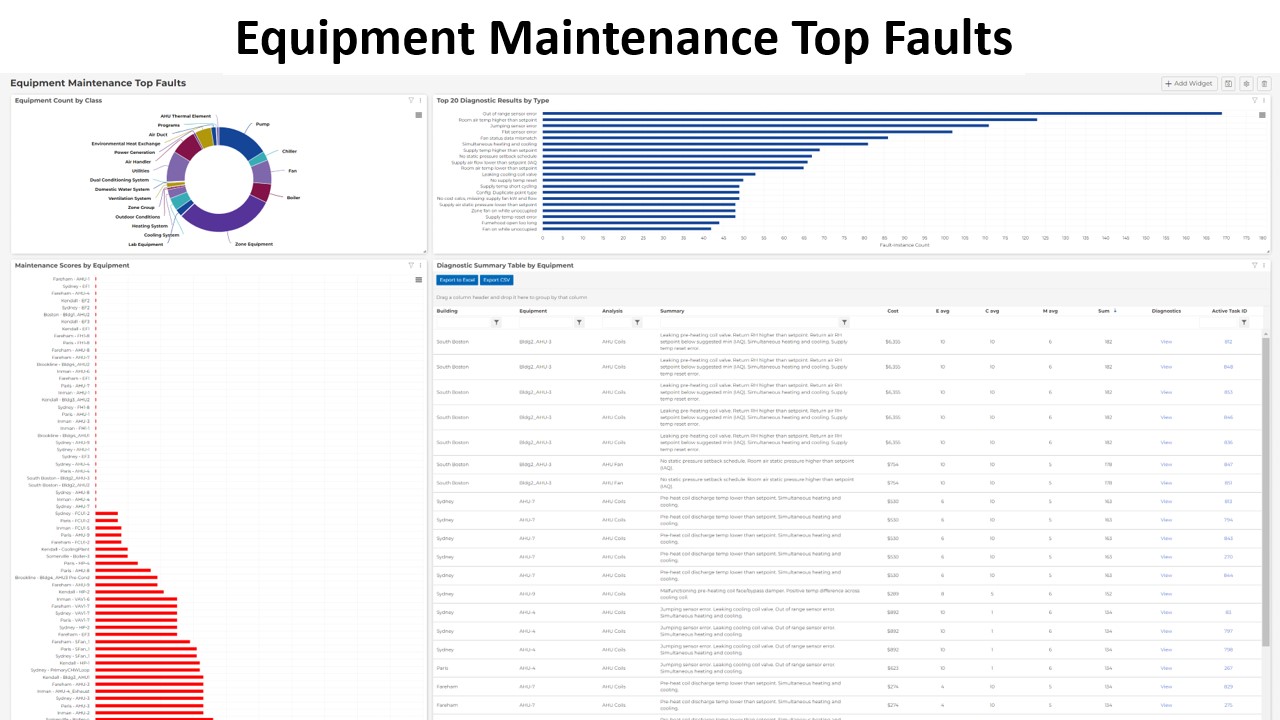Viewport: 1280px width, 720px height.
Task: Click Export to Excel button
Action: click(457, 280)
